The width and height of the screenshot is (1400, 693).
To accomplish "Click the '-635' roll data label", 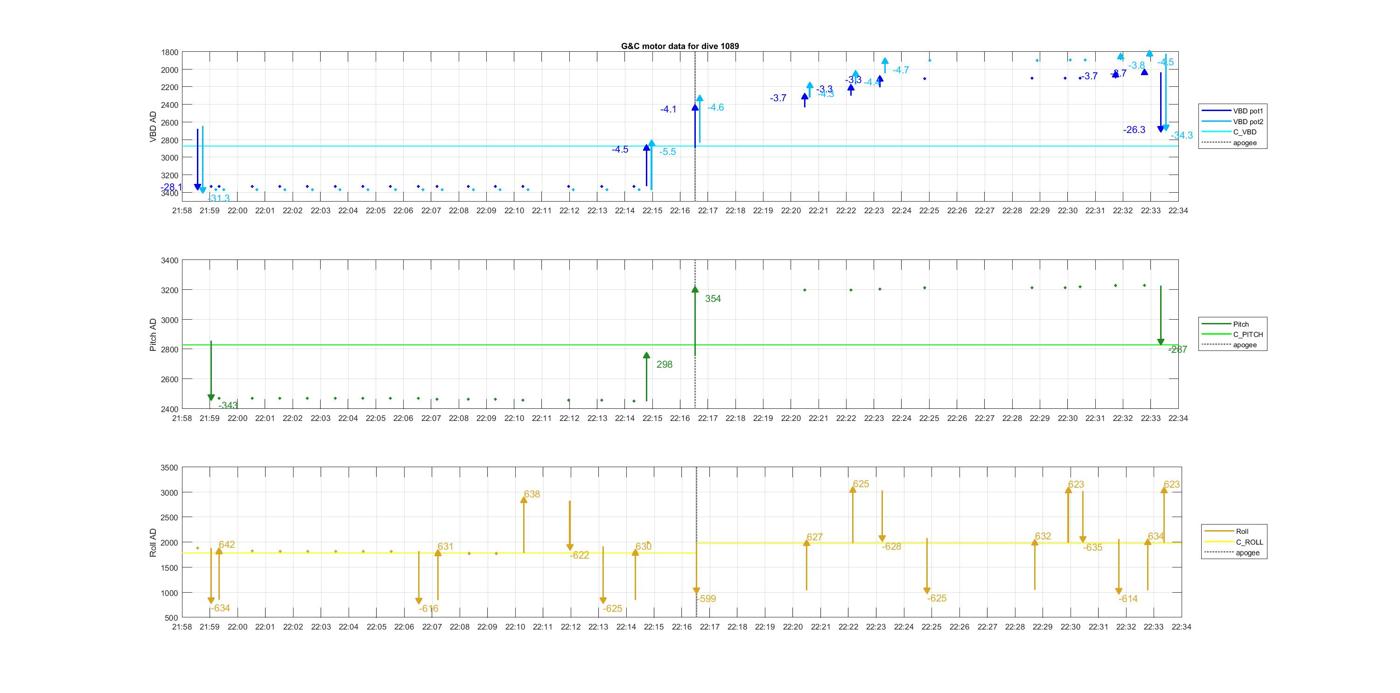I will 1093,547.
